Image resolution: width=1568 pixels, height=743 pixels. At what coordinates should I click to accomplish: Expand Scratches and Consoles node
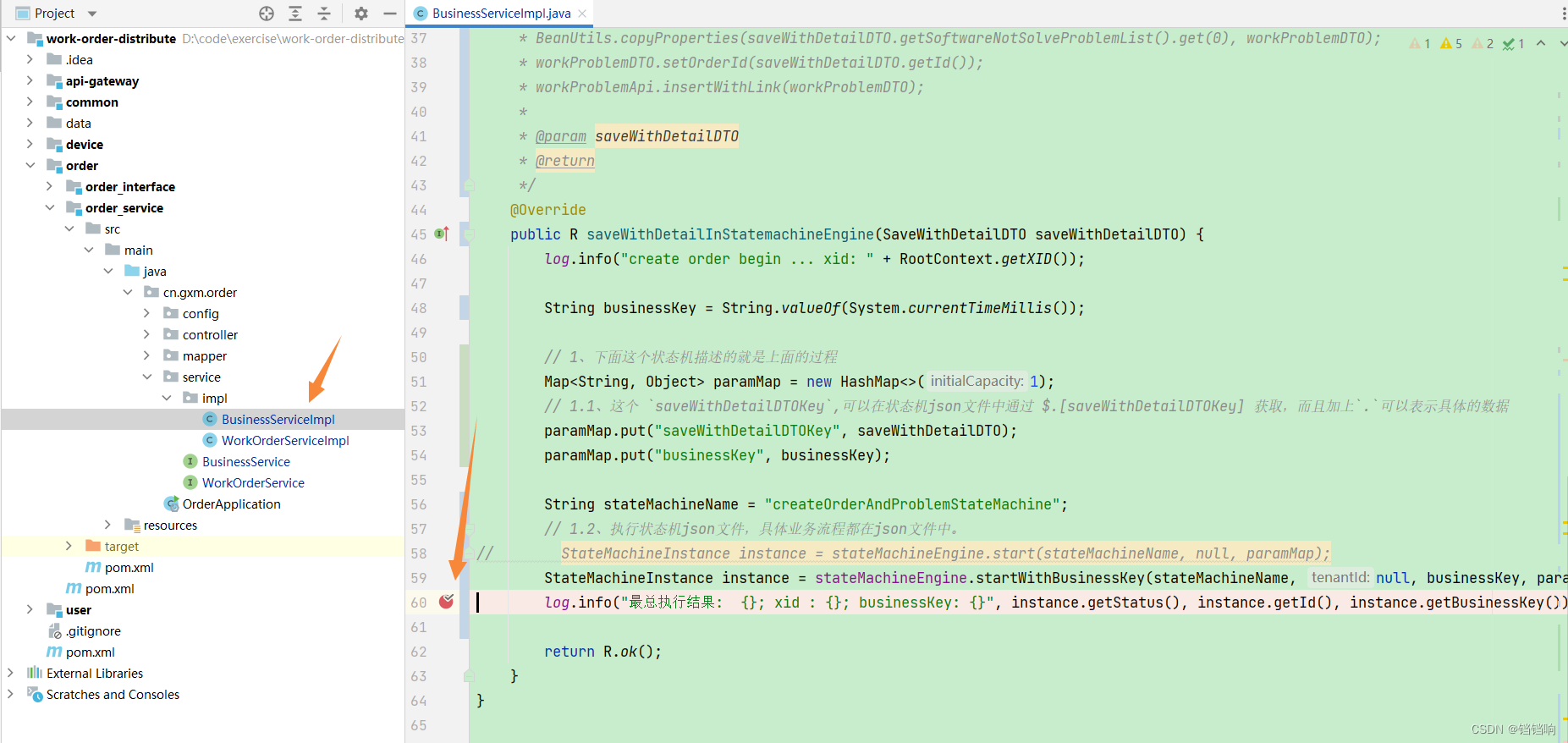click(x=11, y=694)
